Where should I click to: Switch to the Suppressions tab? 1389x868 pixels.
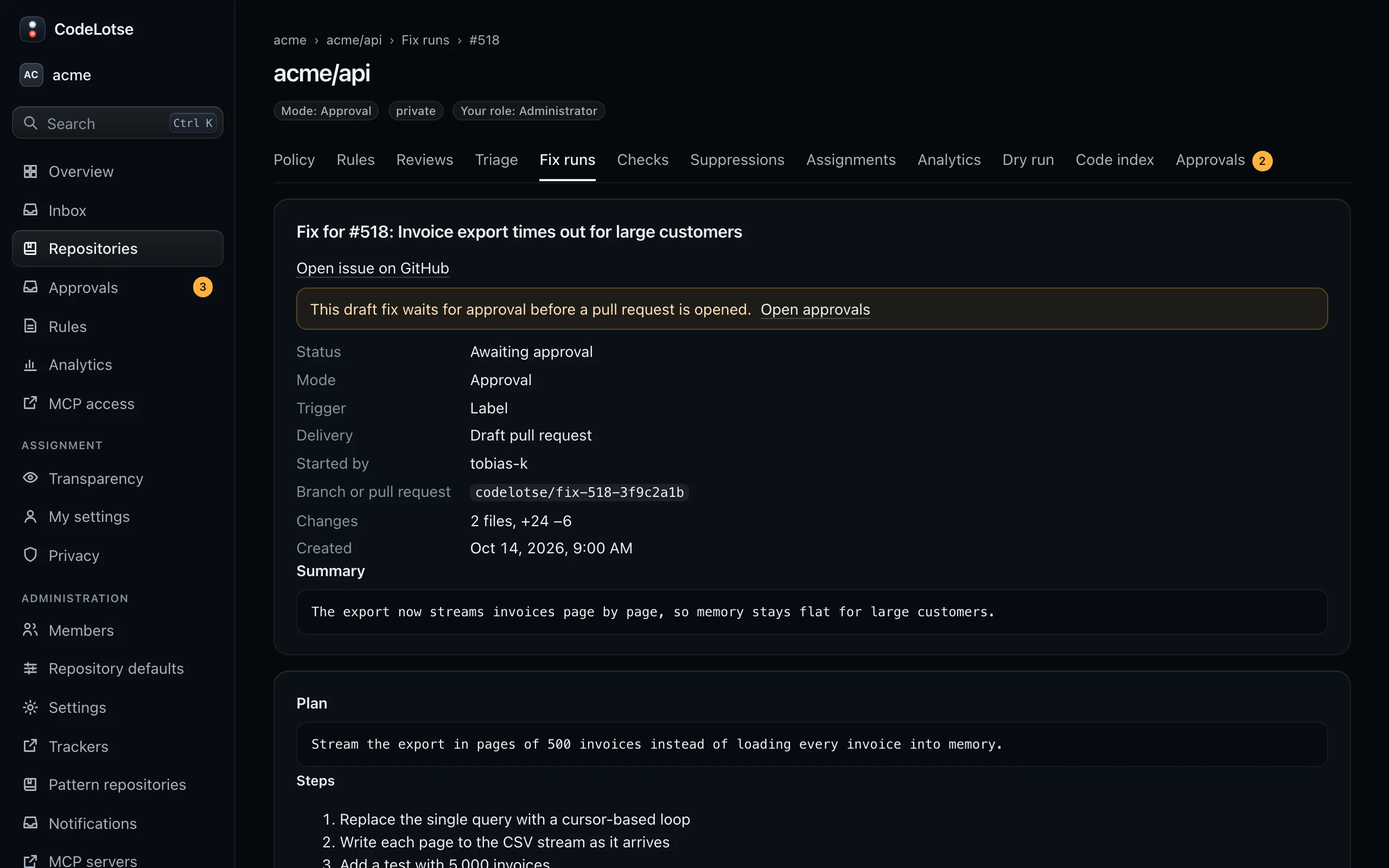pos(737,159)
